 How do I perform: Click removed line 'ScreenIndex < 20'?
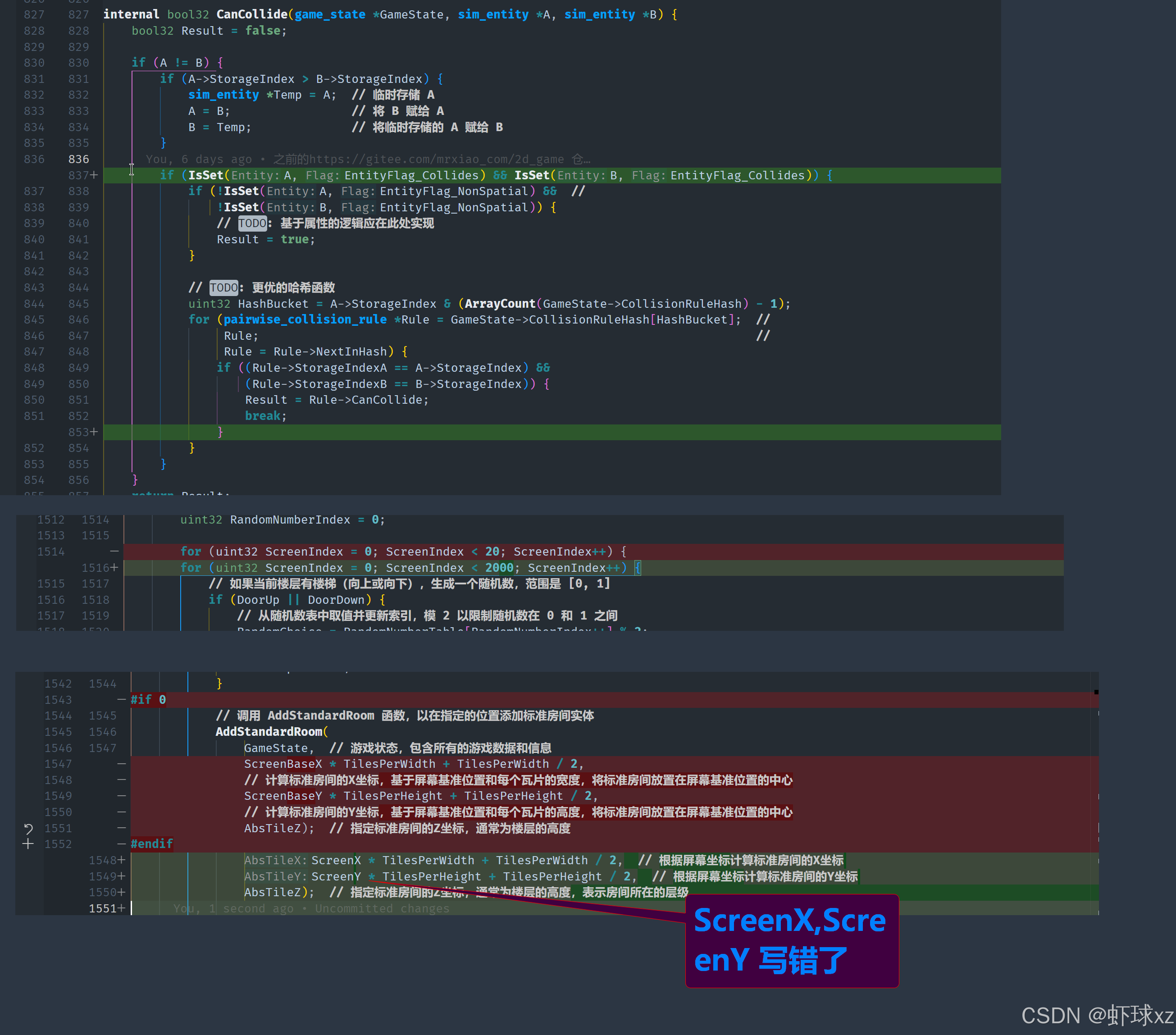[x=593, y=552]
